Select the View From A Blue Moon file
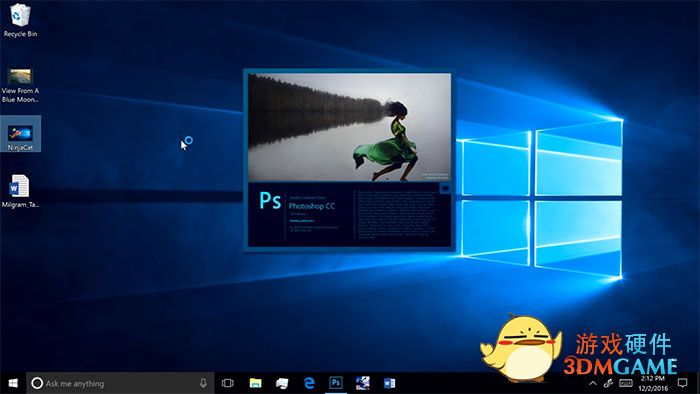Image resolution: width=700 pixels, height=394 pixels. point(20,85)
